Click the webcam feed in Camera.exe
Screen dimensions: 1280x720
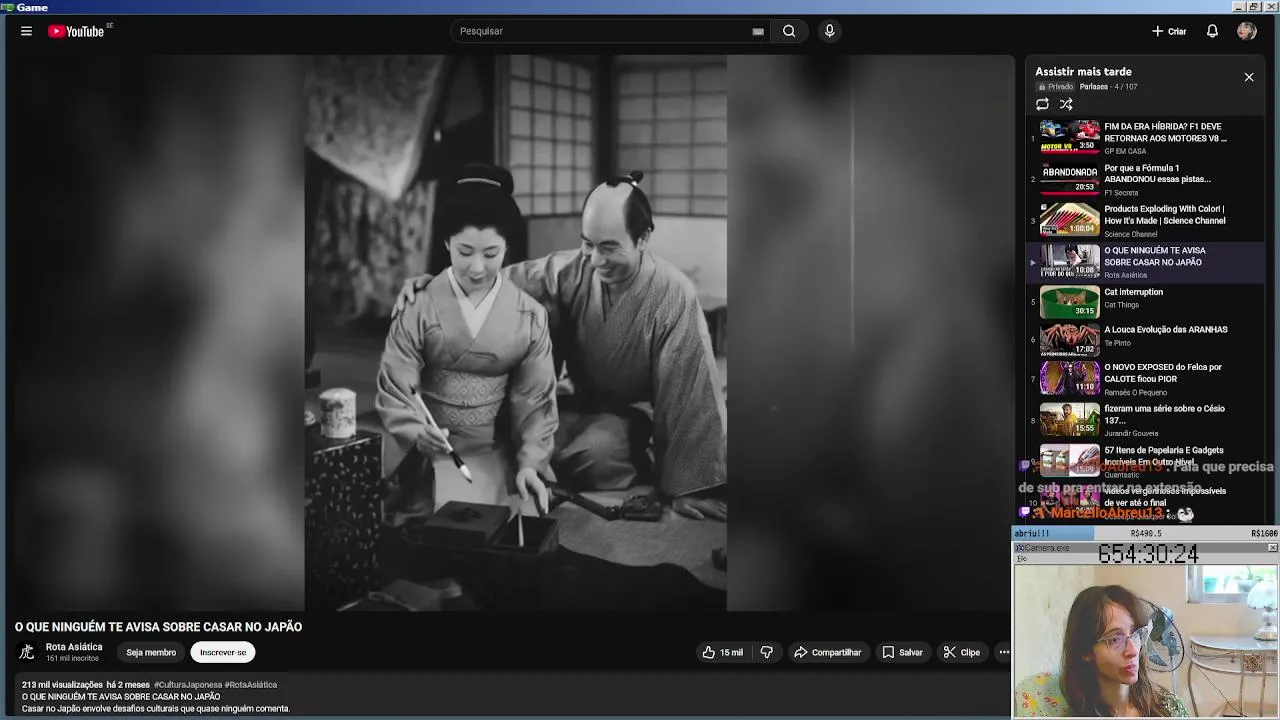click(x=1146, y=641)
